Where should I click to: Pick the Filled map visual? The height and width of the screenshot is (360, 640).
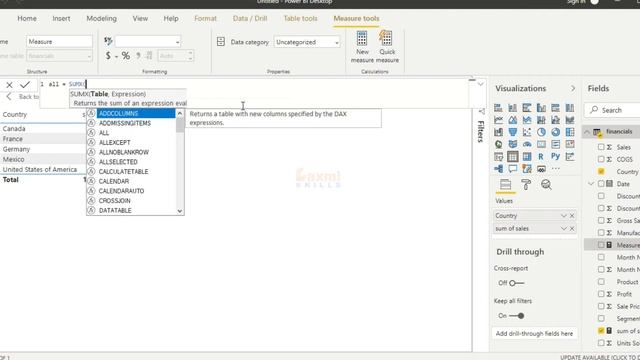[513, 144]
